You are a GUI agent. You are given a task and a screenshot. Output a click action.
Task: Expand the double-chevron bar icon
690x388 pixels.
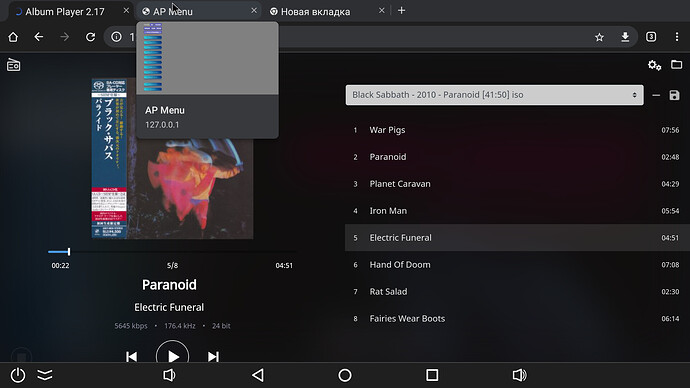[x=45, y=375]
